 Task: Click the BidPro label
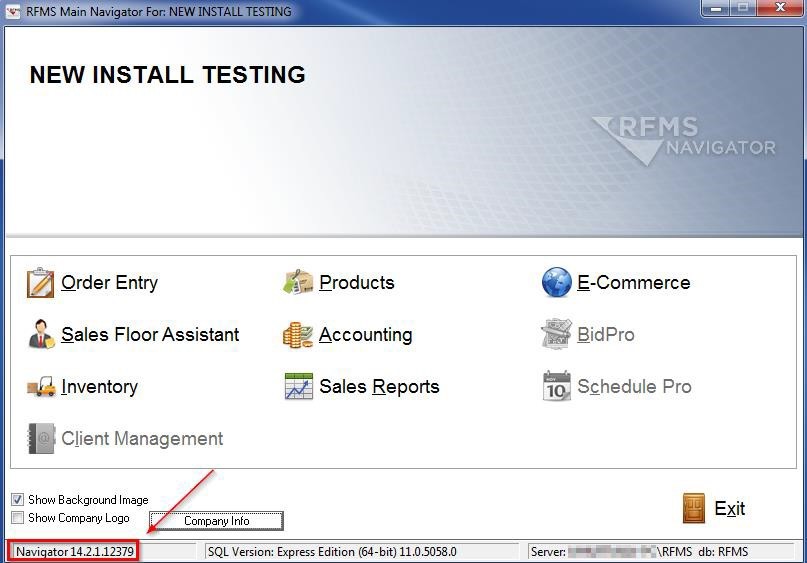point(606,335)
